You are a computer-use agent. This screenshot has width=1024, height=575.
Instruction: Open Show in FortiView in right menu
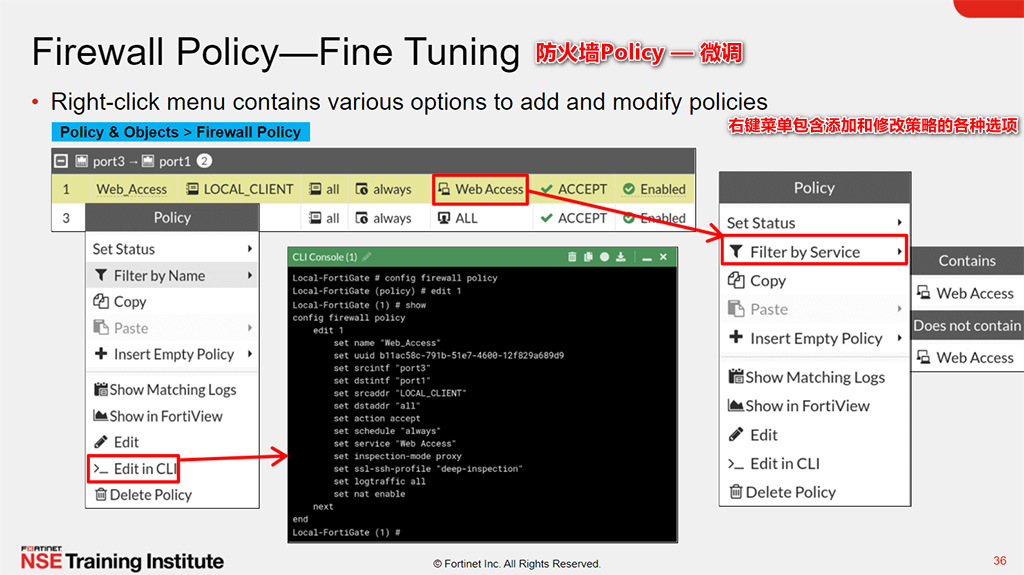(814, 406)
